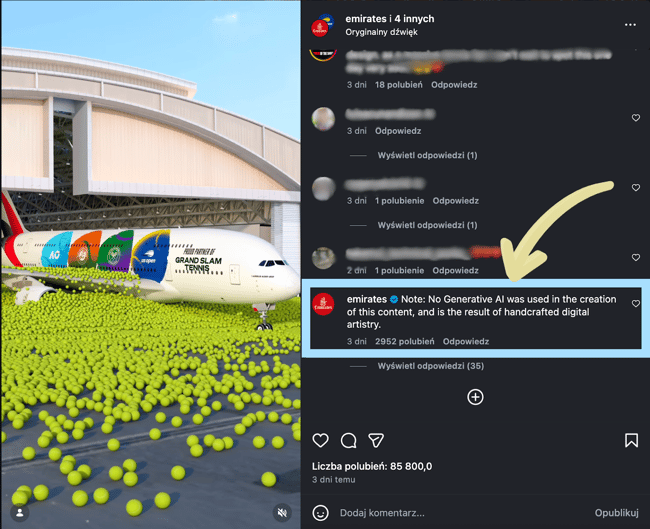Load more comments plus button
This screenshot has height=529, width=650.
click(x=475, y=397)
